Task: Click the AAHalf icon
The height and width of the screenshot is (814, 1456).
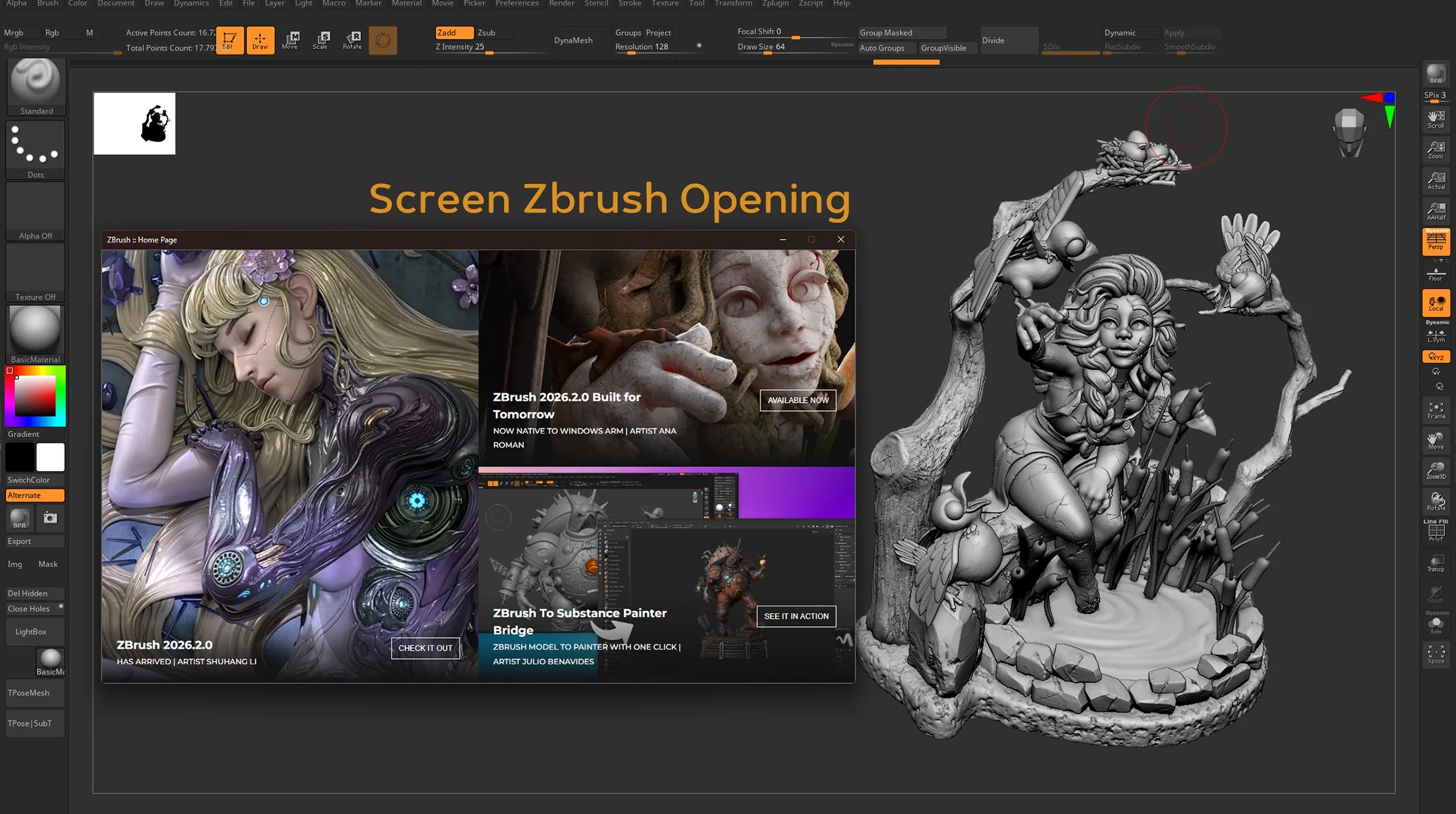Action: click(x=1436, y=211)
